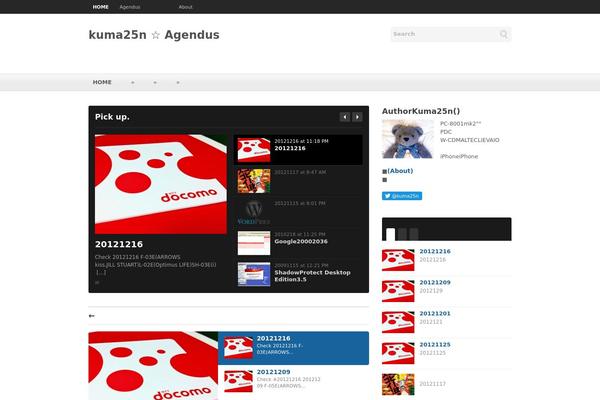Image resolution: width=600 pixels, height=400 pixels.
Task: Switch to the second dark sidebar tab
Action: point(402,234)
